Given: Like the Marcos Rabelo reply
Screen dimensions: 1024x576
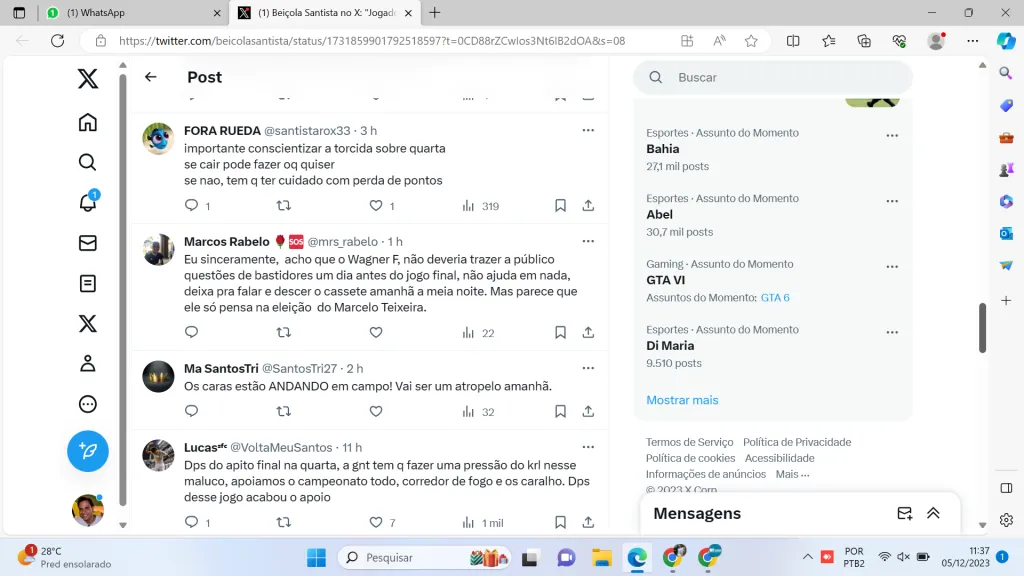Looking at the screenshot, I should click(x=376, y=332).
